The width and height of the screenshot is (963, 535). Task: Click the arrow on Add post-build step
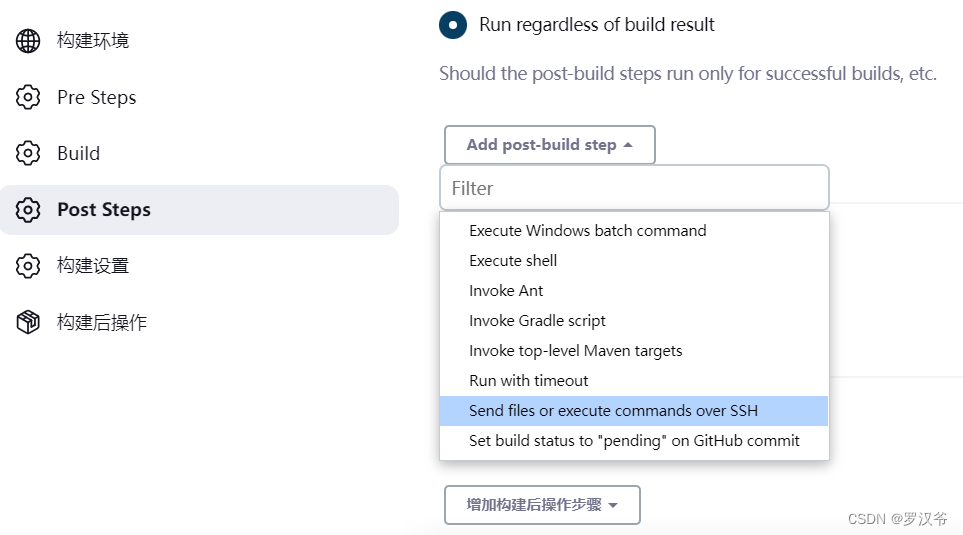point(628,145)
